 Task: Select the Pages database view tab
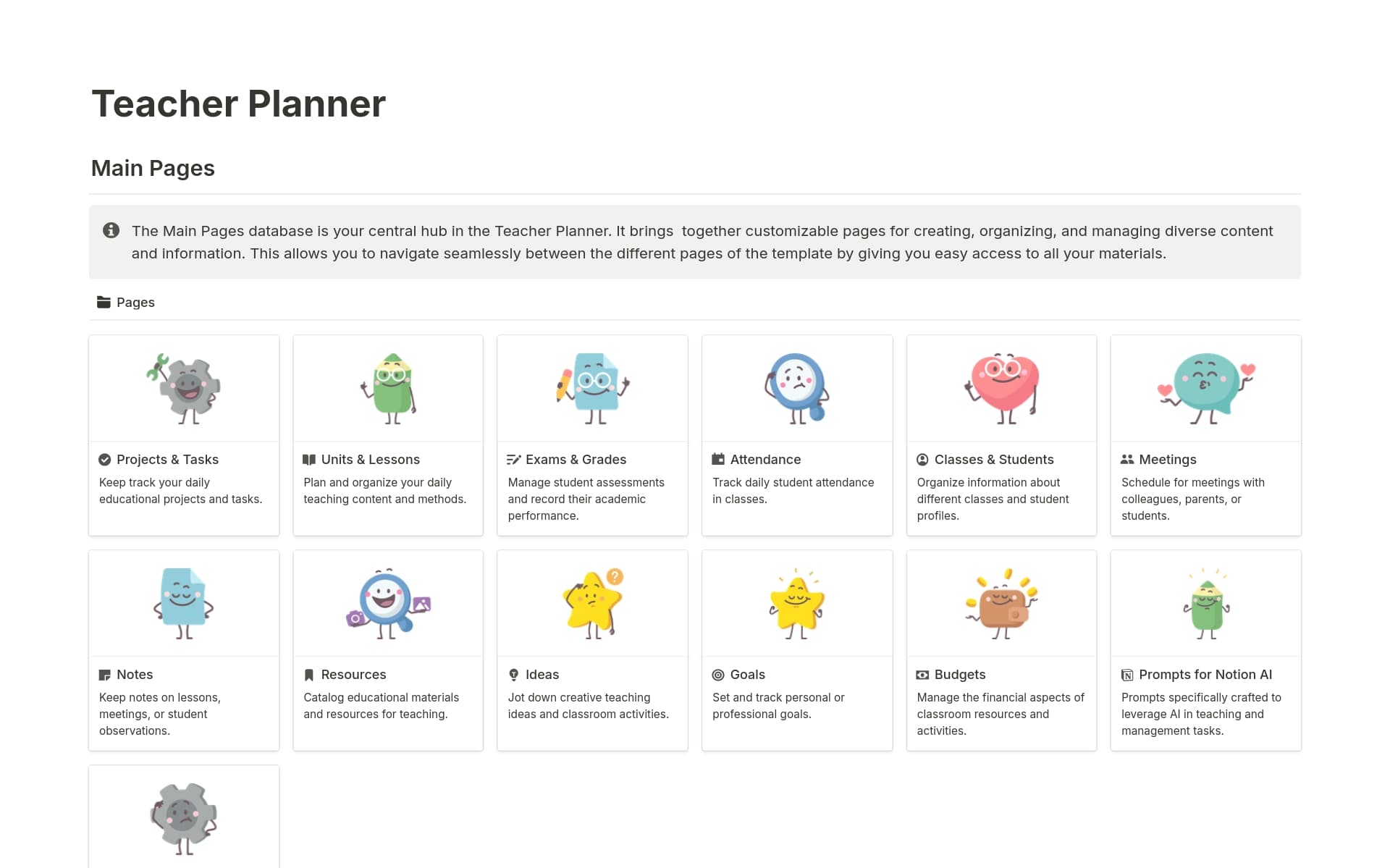pos(126,303)
